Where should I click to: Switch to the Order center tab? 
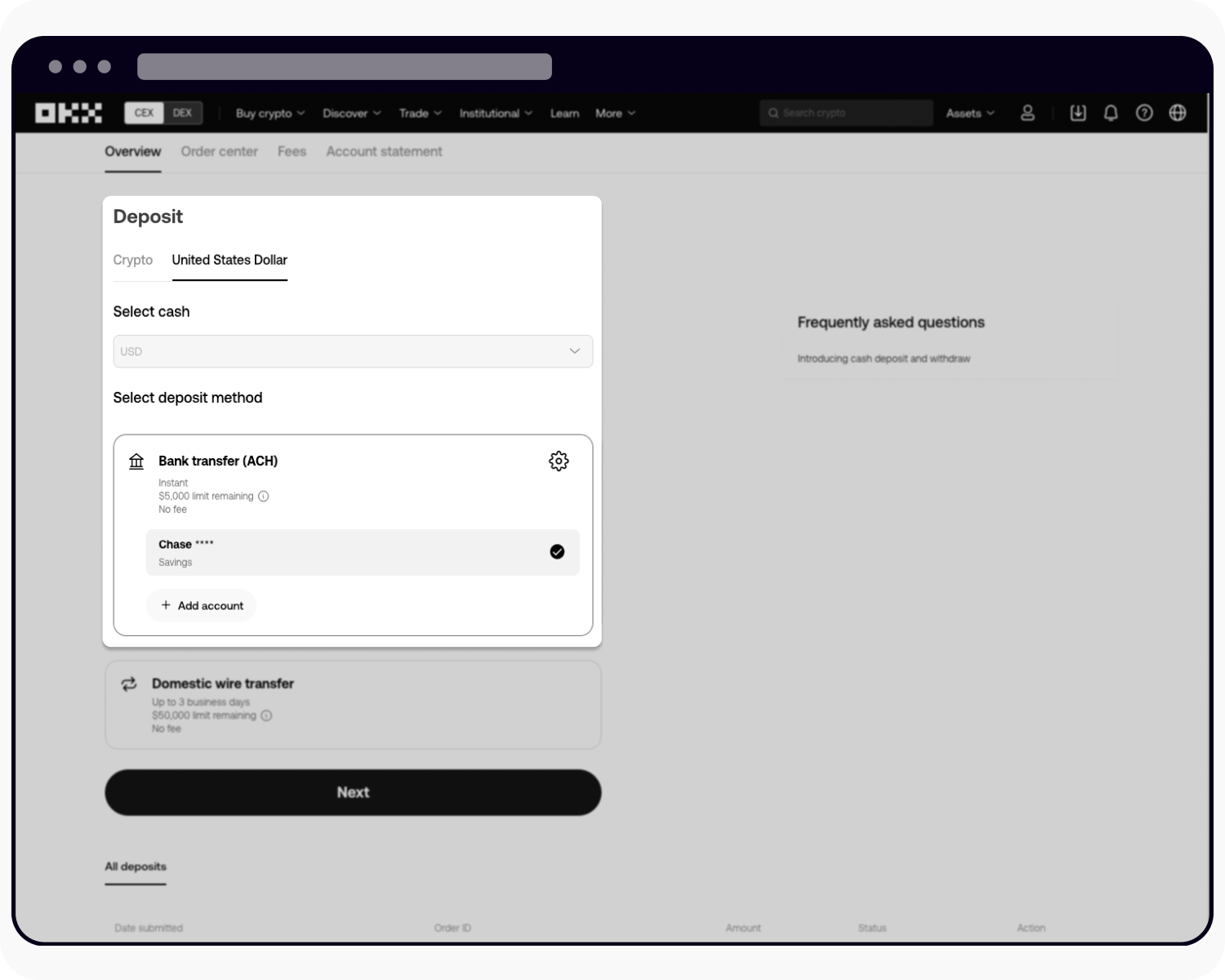click(x=219, y=151)
